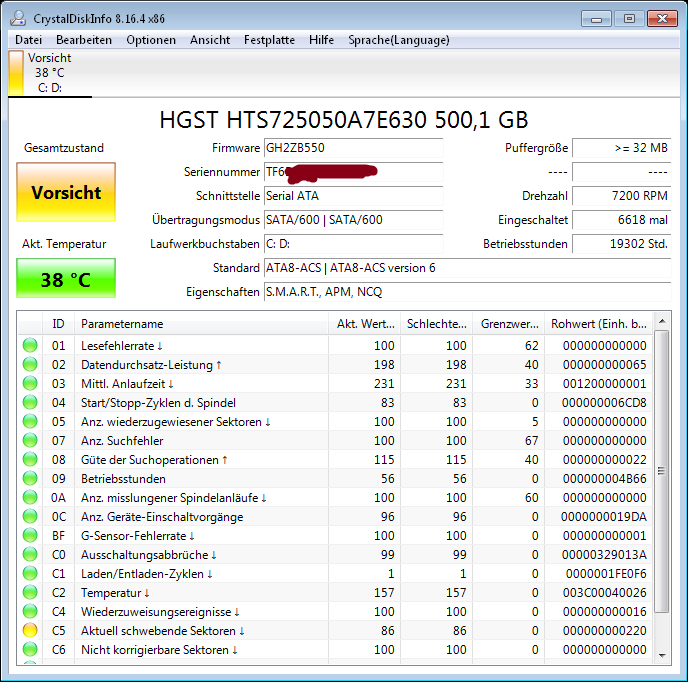This screenshot has width=688, height=682.
Task: Click status circle of Wiederzuweisungsereignisse row
Action: pyautogui.click(x=30, y=611)
